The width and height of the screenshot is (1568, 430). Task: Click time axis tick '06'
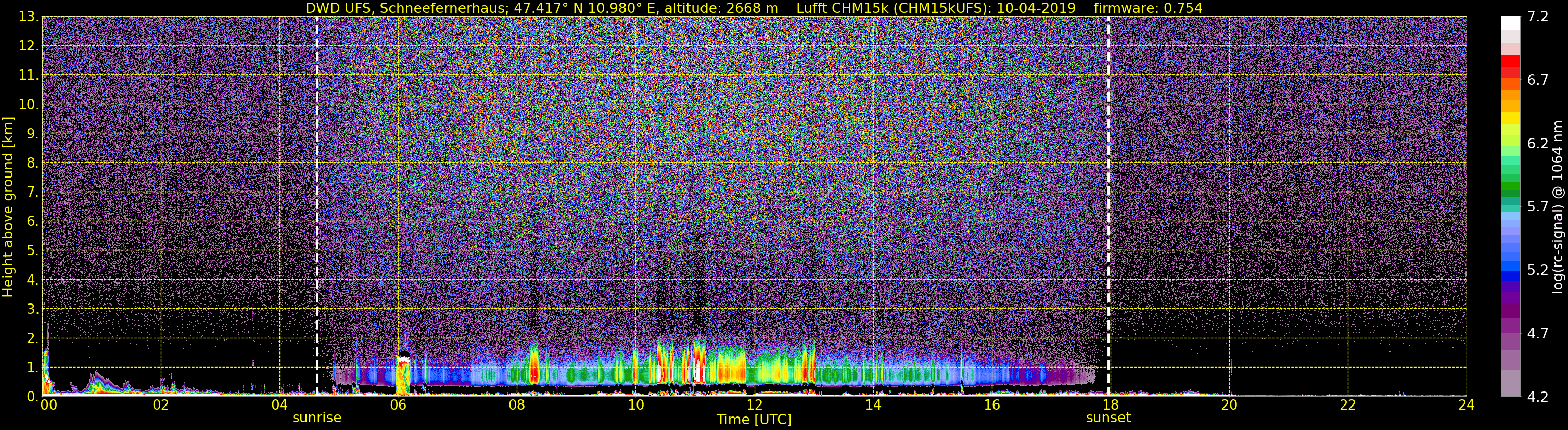pos(398,406)
